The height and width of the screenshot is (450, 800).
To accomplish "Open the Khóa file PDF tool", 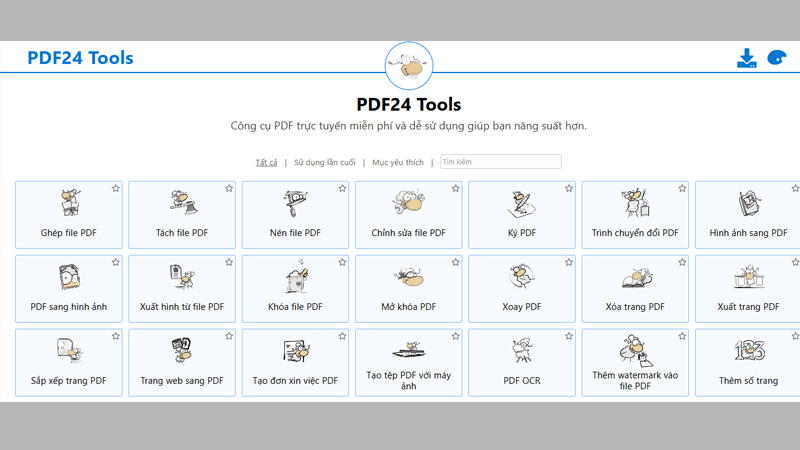I will (x=295, y=289).
